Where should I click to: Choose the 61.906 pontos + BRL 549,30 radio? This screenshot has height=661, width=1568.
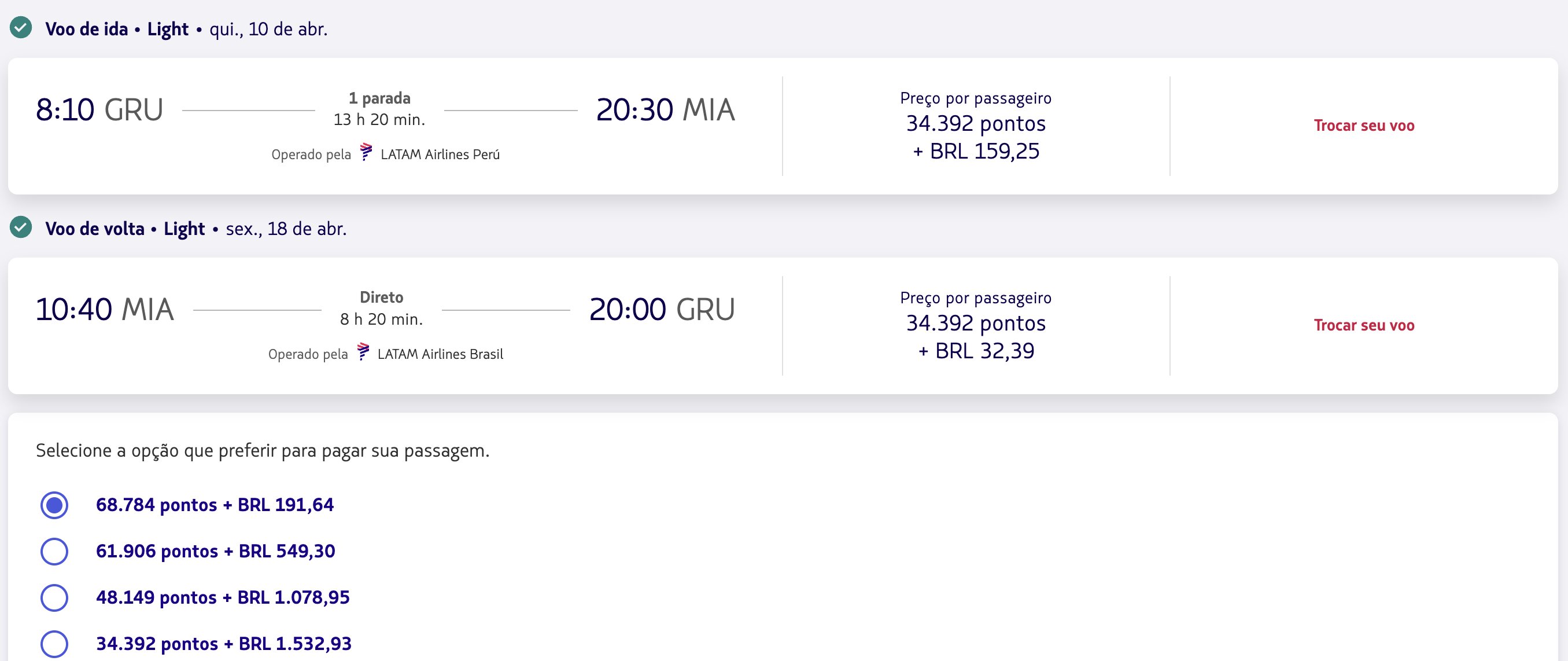54,552
